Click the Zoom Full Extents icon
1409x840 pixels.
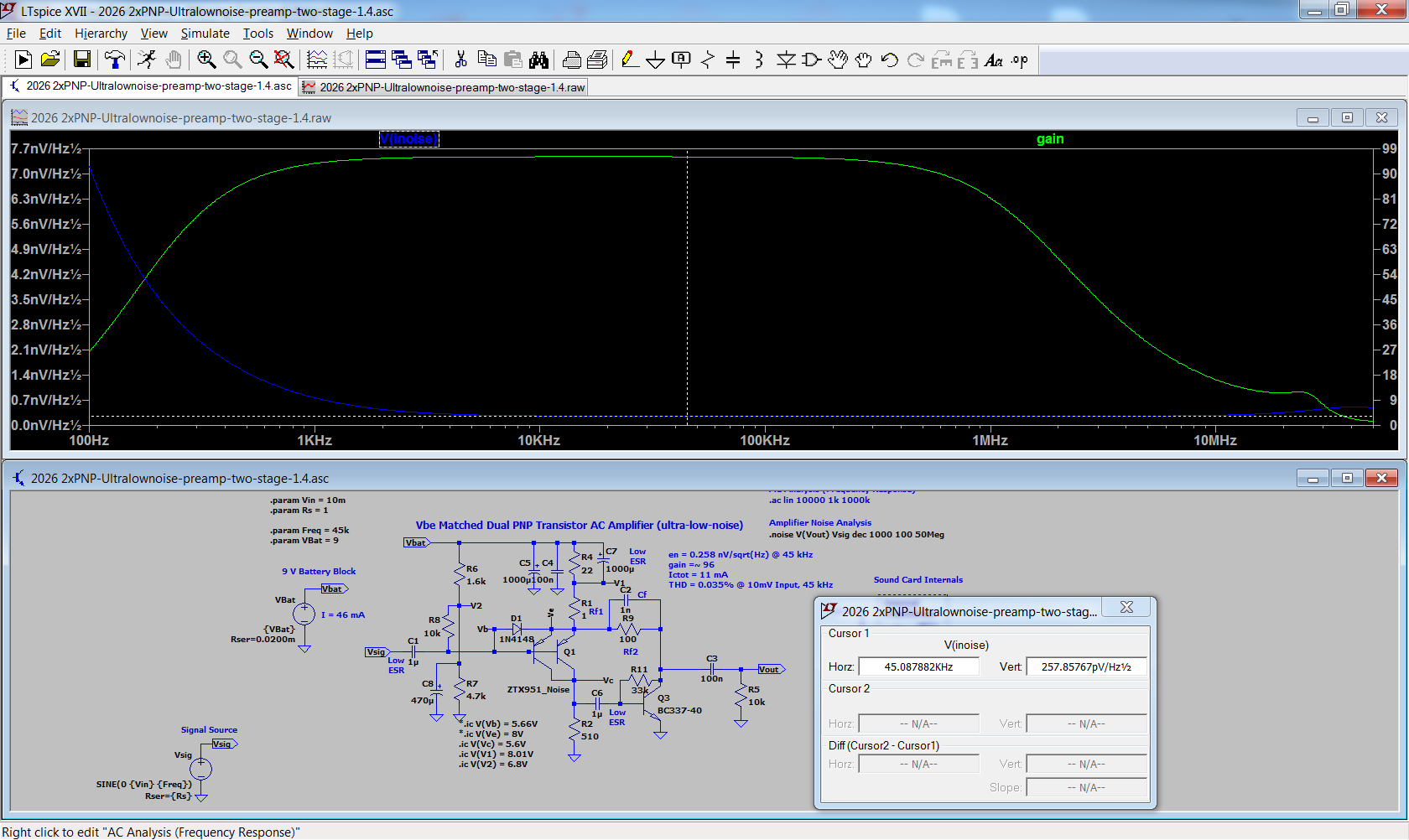point(284,60)
